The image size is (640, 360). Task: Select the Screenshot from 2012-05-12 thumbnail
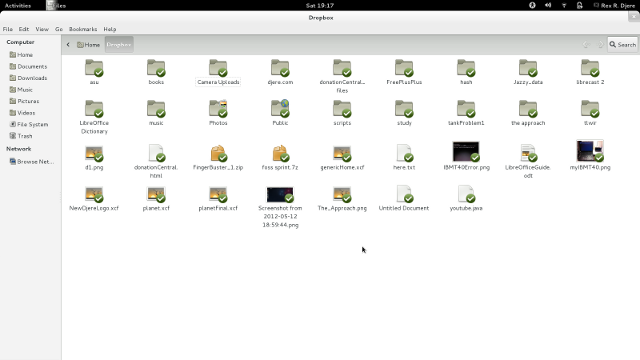280,195
